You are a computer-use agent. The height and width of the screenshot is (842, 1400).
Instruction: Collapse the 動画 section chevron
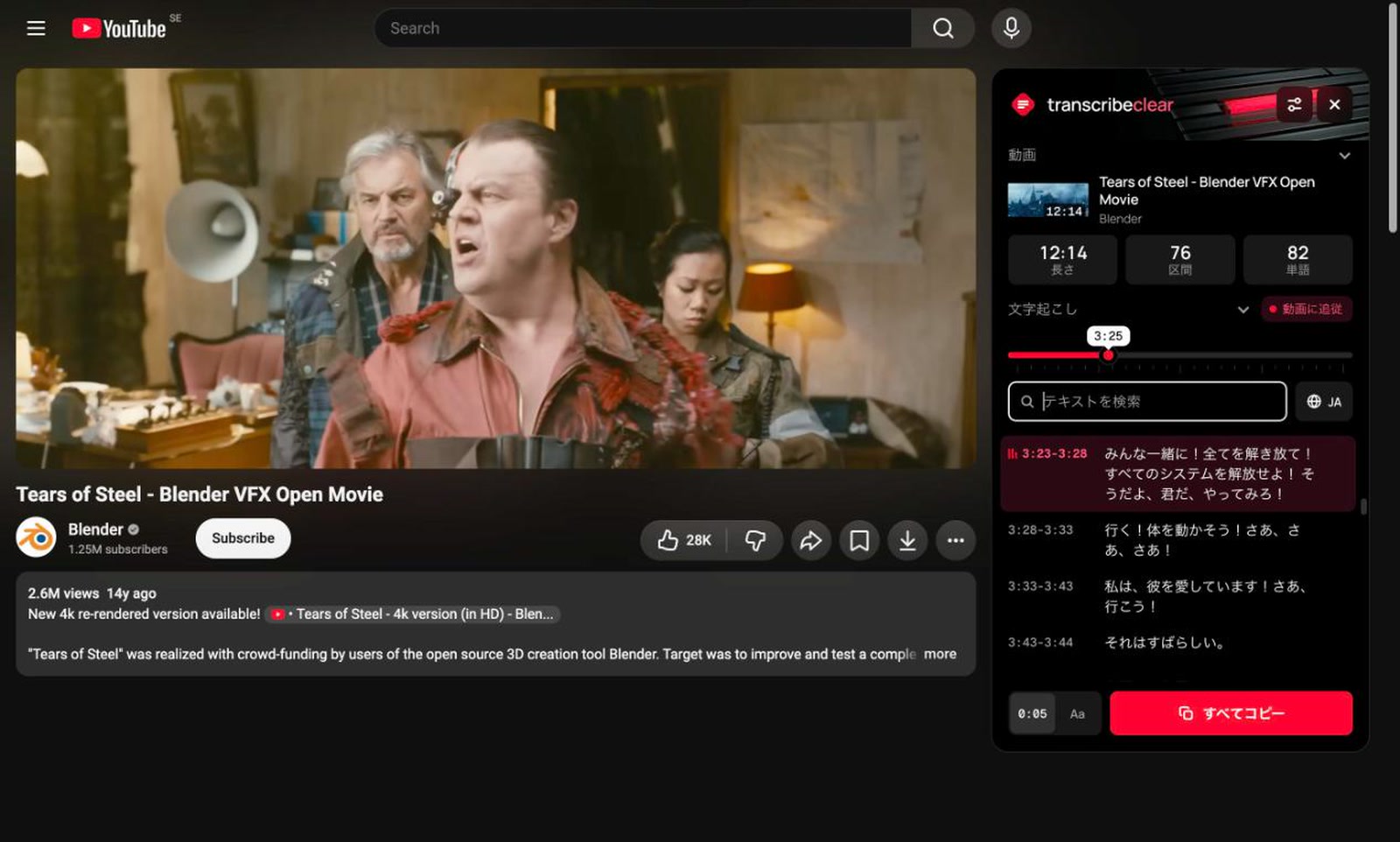click(x=1344, y=155)
